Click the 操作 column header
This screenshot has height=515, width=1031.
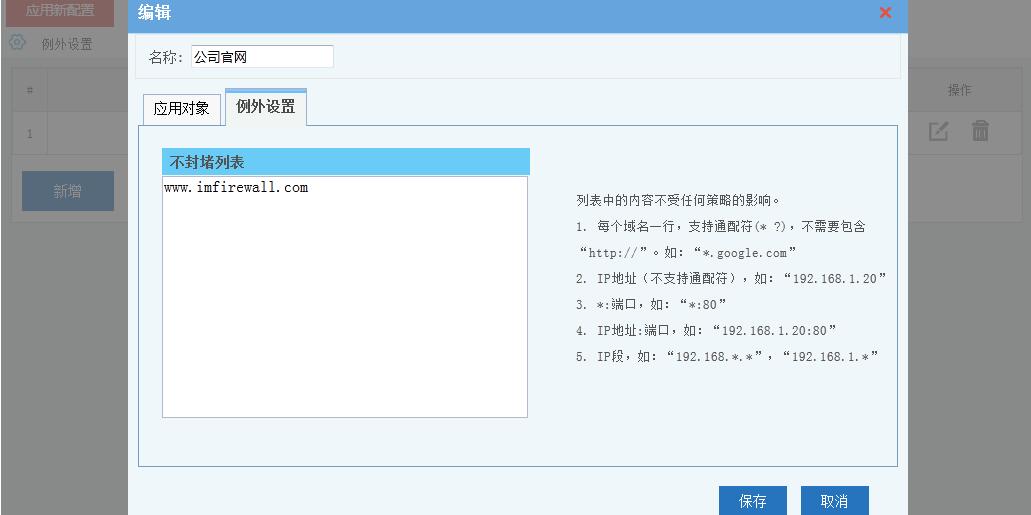tap(959, 90)
